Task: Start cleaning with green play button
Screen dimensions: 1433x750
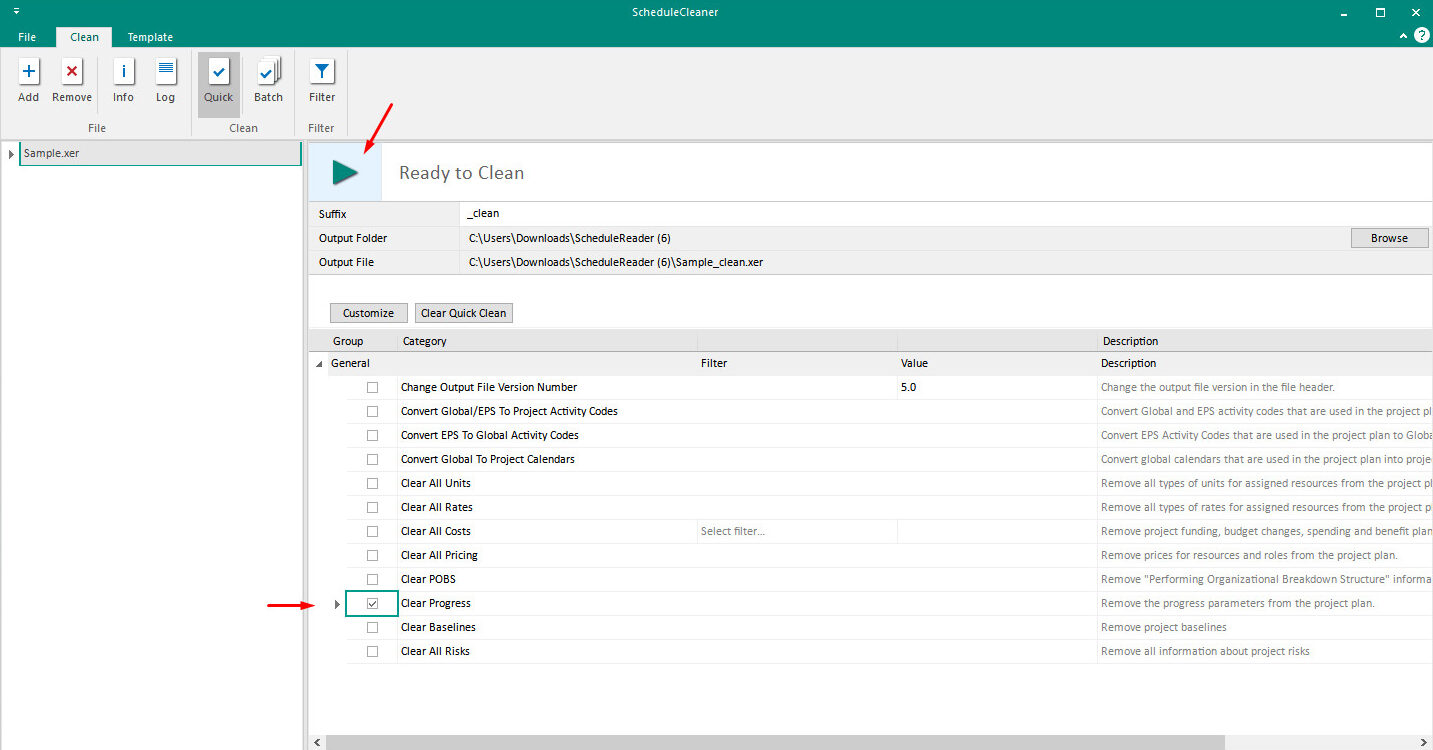Action: pyautogui.click(x=345, y=172)
